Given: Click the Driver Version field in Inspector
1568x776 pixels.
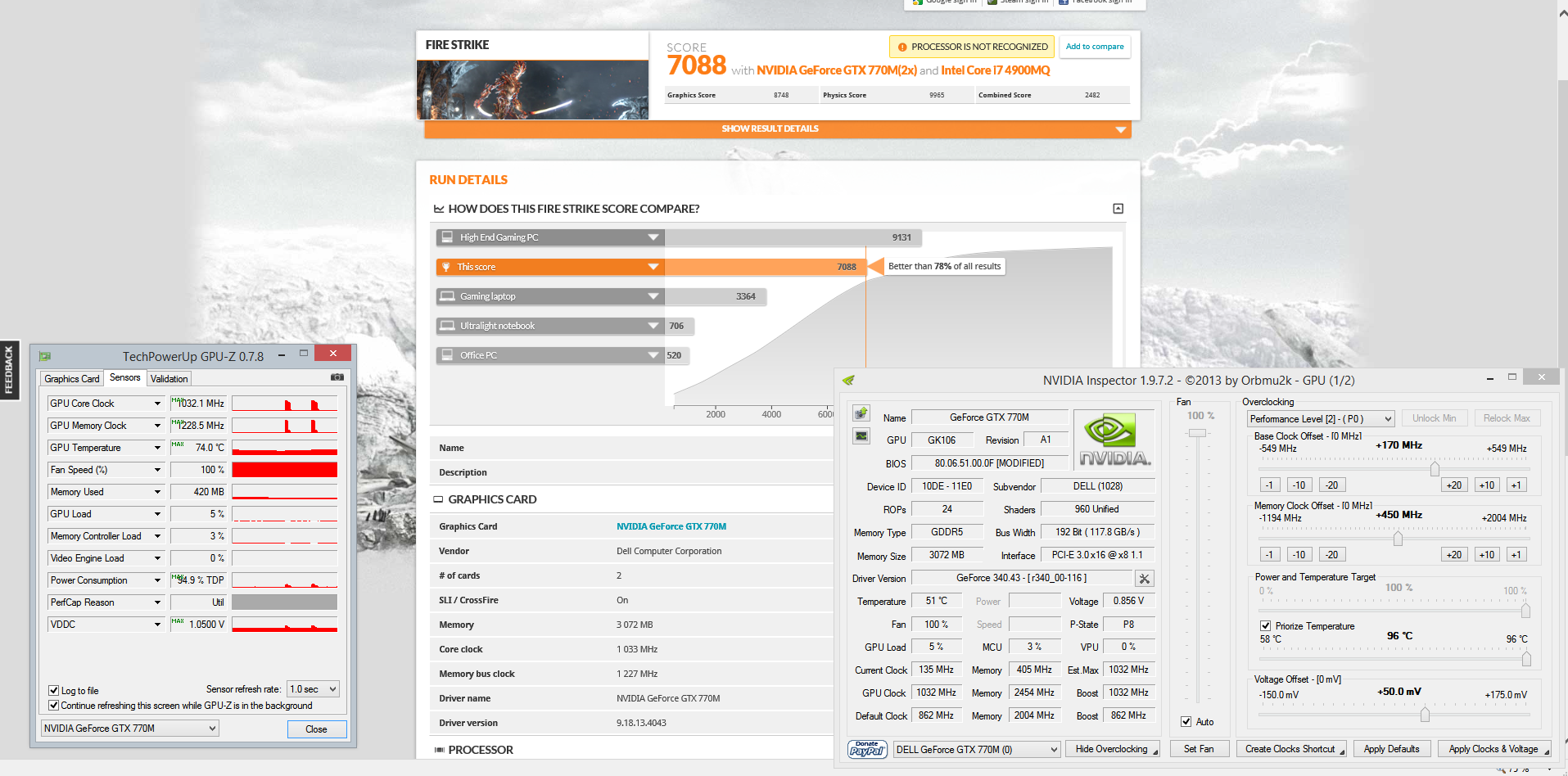Looking at the screenshot, I should pos(1022,579).
